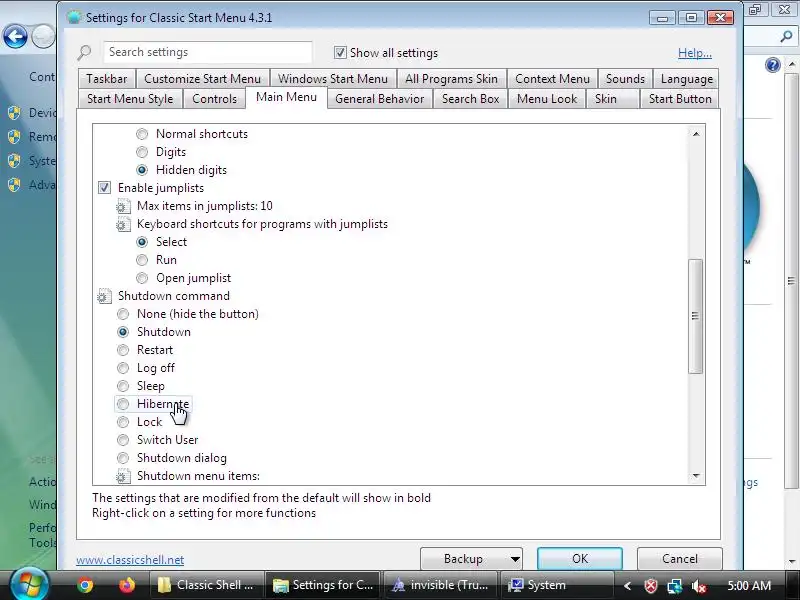Click the search magnifier icon beside Search settings
Image resolution: width=800 pixels, height=600 pixels.
click(85, 52)
